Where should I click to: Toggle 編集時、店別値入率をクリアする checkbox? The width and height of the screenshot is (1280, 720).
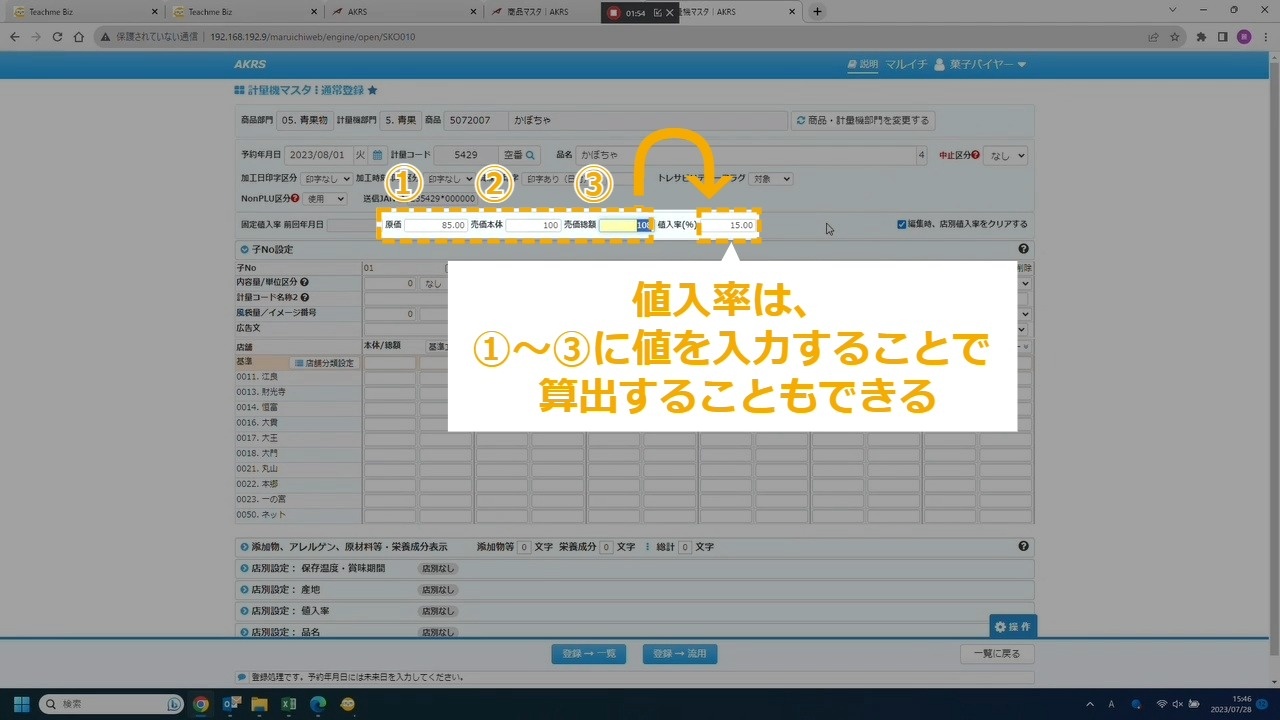(x=902, y=225)
